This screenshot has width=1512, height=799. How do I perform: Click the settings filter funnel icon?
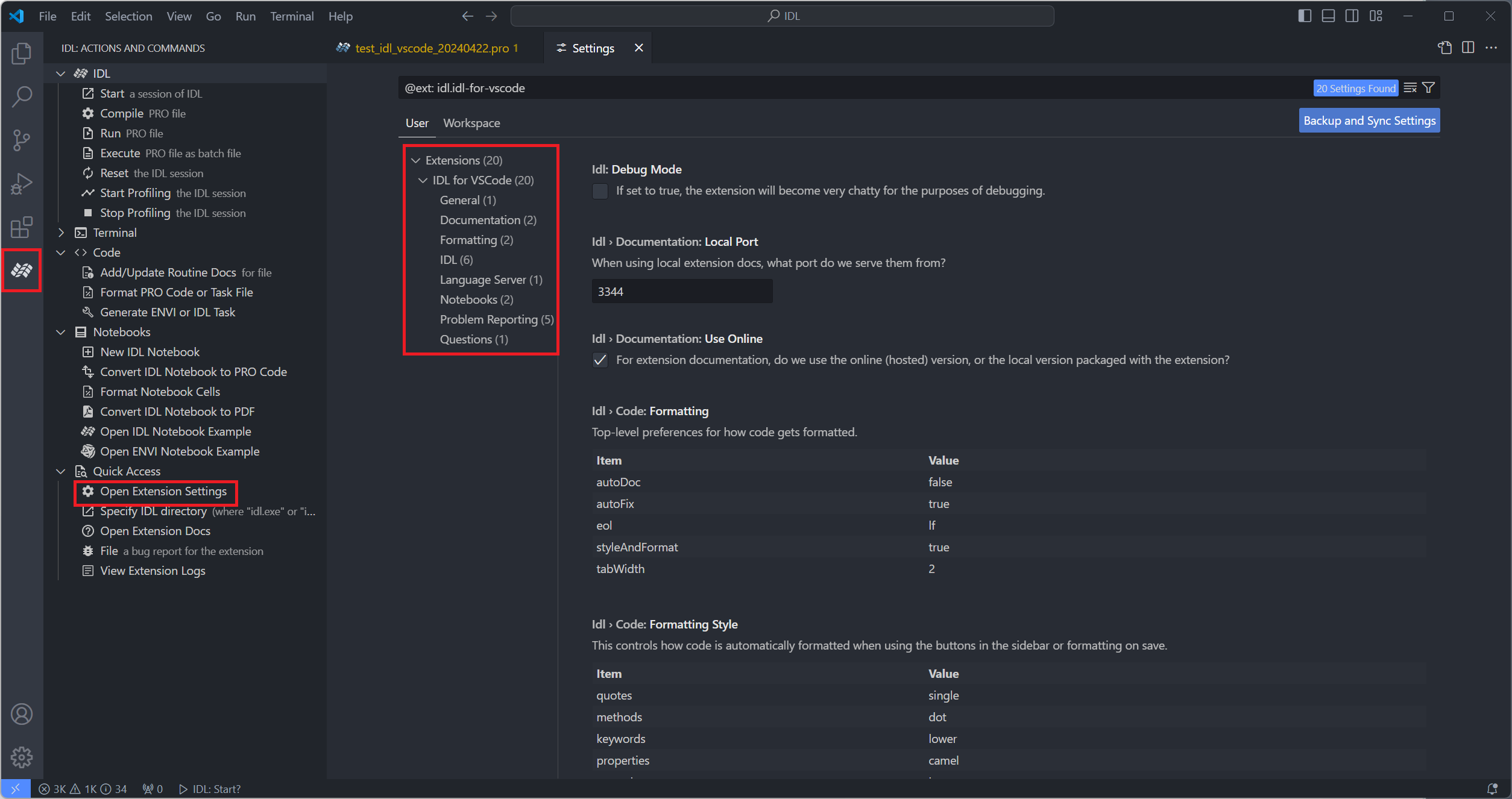pyautogui.click(x=1428, y=88)
